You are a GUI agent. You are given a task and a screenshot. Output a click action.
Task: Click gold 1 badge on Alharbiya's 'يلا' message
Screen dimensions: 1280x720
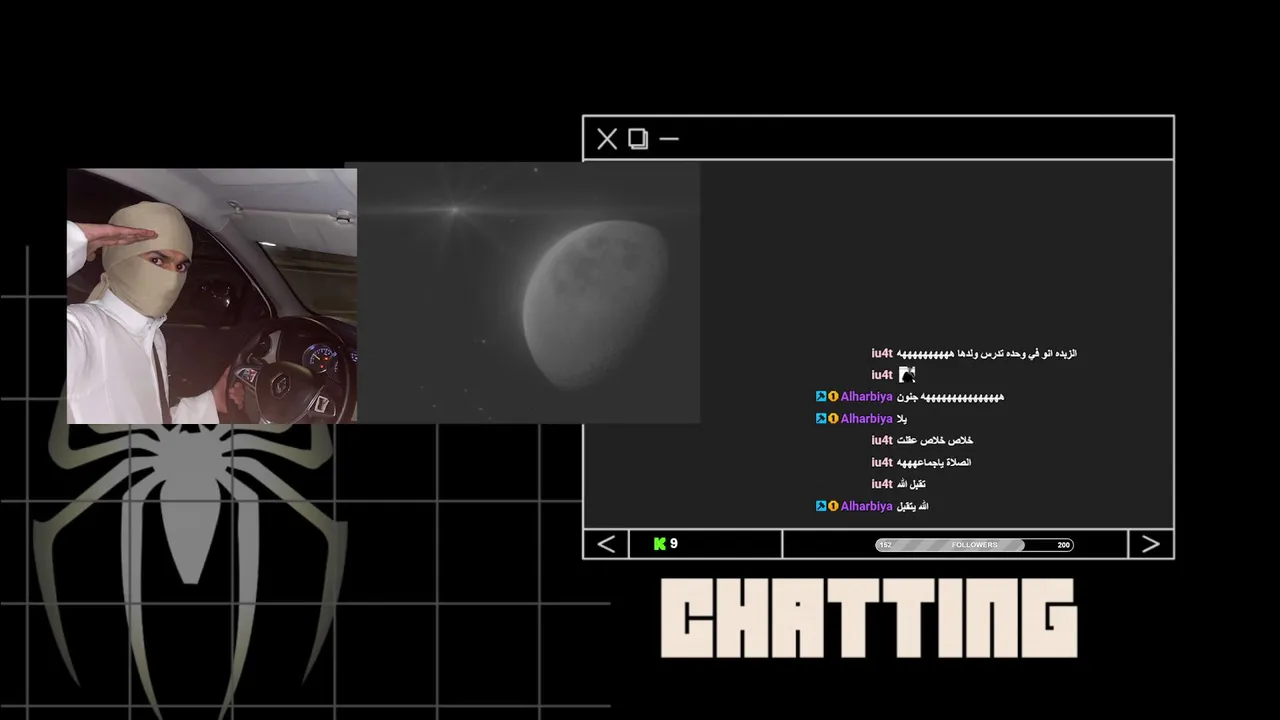[x=833, y=419]
